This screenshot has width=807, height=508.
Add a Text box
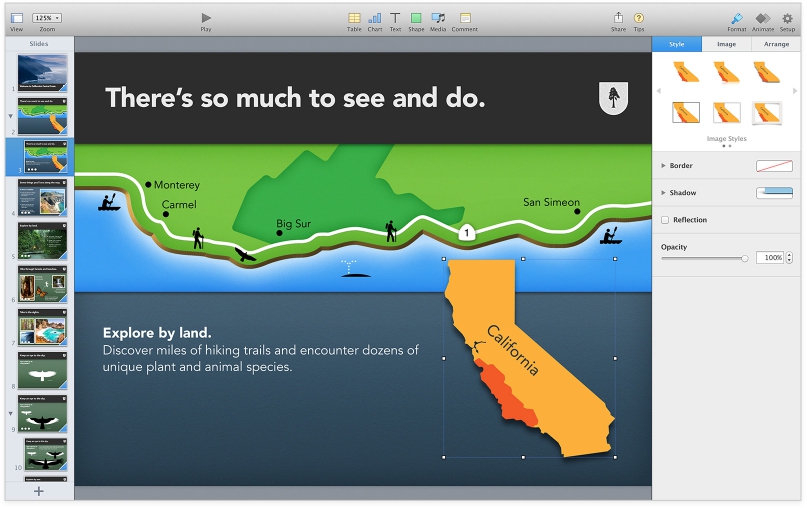[395, 18]
